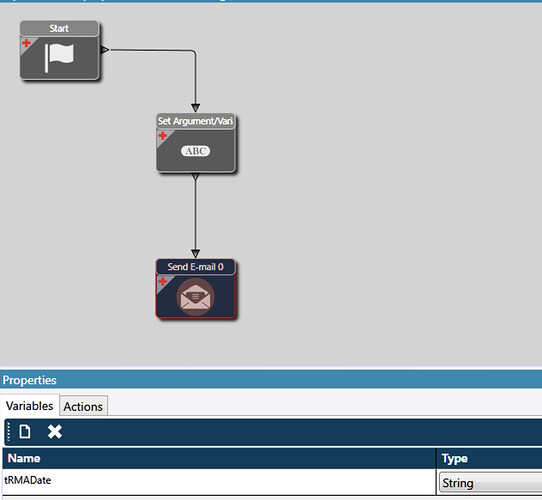Switch to the Variables tab
542x500 pixels.
(30, 406)
